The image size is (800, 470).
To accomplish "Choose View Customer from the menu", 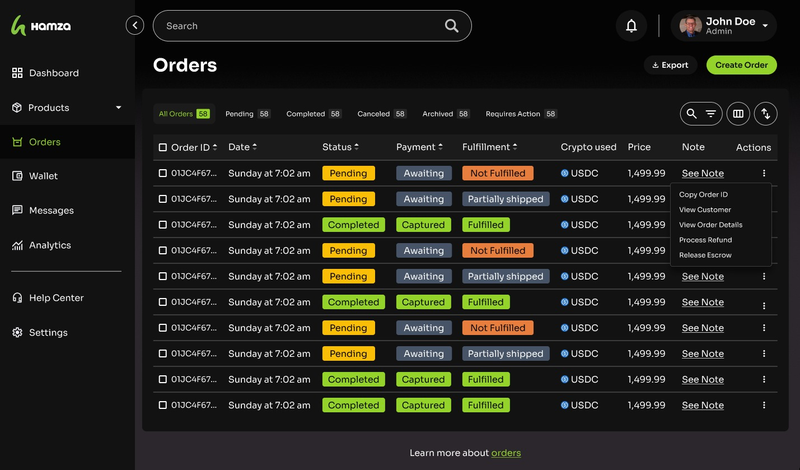I will click(705, 210).
